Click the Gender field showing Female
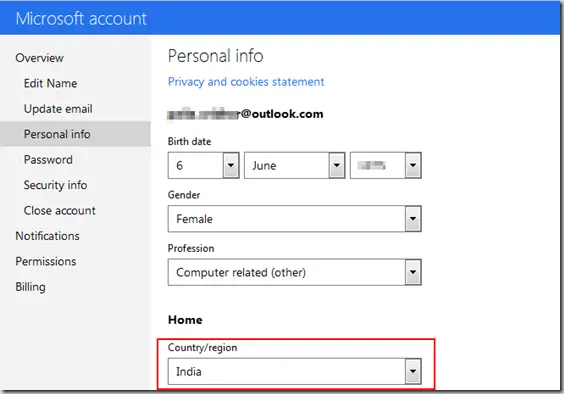 [295, 219]
